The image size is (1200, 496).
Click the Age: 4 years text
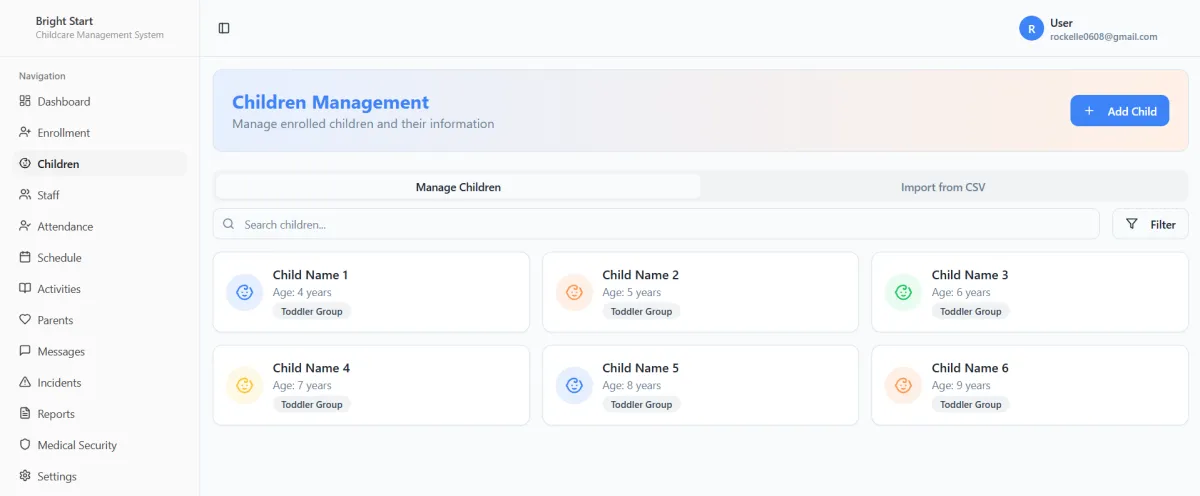pos(302,293)
